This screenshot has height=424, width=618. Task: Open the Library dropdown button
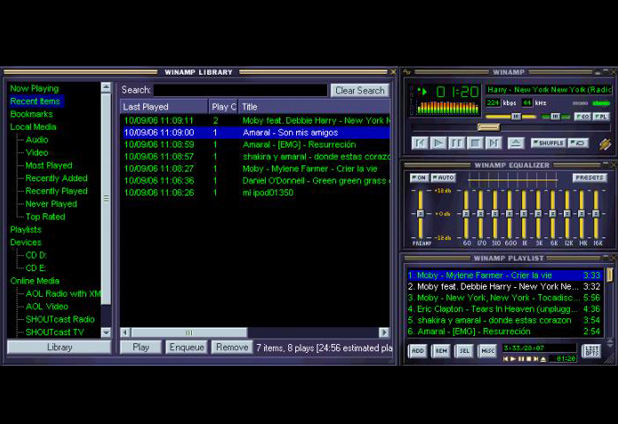point(59,347)
